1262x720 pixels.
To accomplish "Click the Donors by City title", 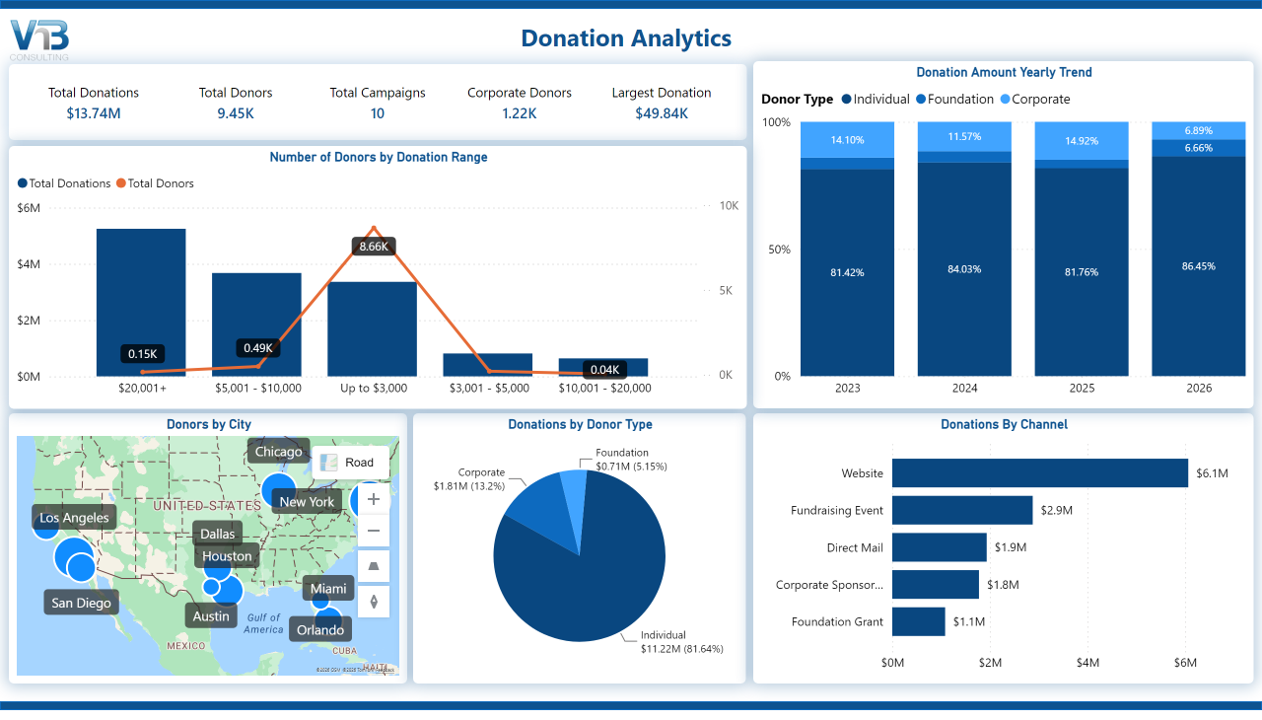I will tap(209, 424).
